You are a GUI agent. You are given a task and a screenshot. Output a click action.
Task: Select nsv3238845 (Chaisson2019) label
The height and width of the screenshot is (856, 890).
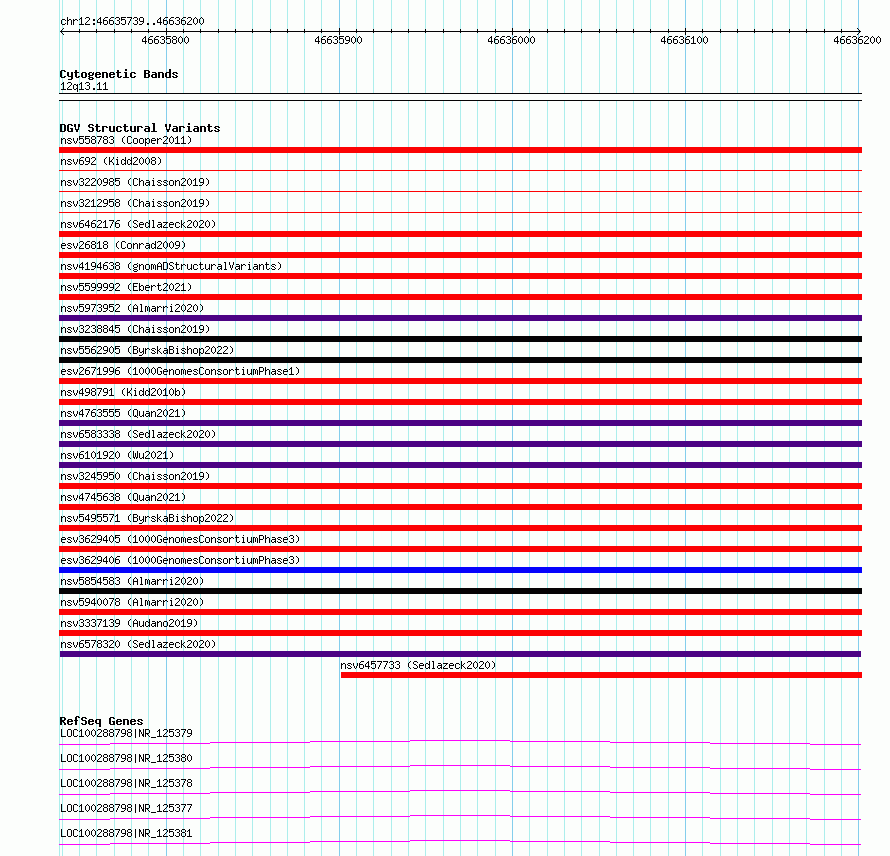tap(135, 329)
